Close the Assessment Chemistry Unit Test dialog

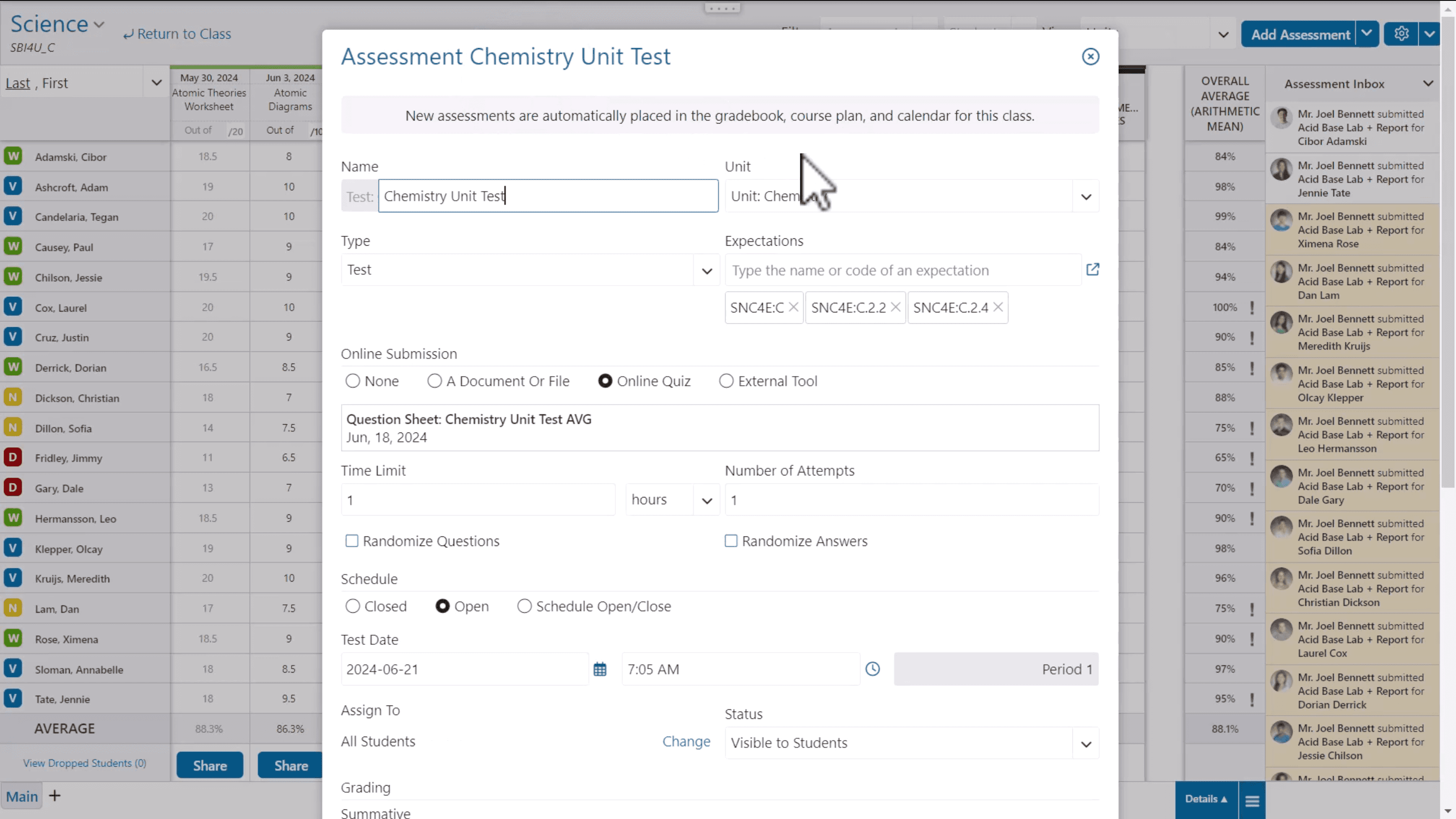pyautogui.click(x=1090, y=56)
